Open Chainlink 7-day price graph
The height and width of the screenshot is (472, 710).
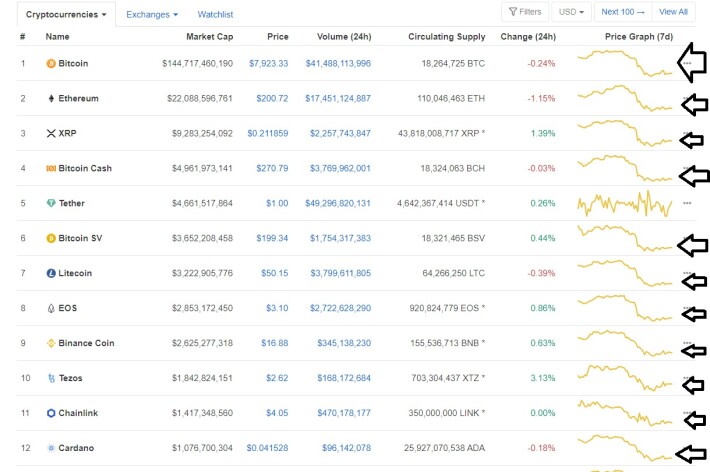coord(625,413)
